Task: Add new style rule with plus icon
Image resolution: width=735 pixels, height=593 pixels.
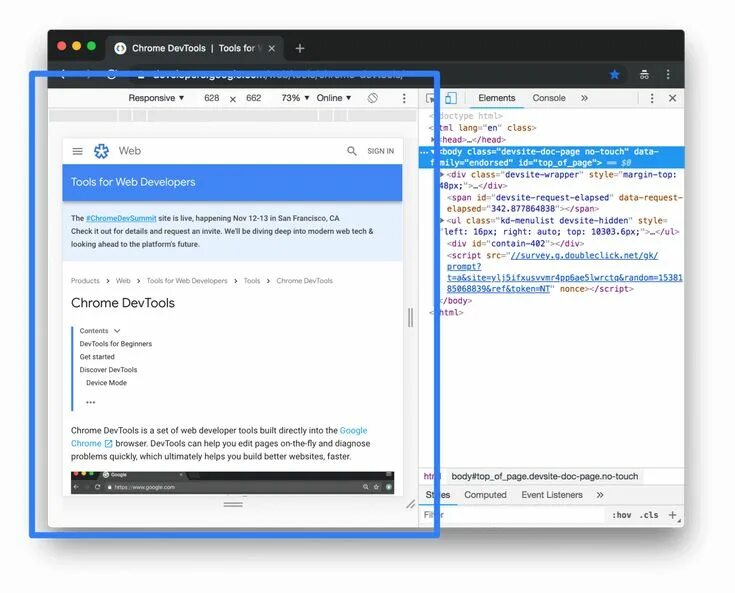Action: click(x=673, y=515)
